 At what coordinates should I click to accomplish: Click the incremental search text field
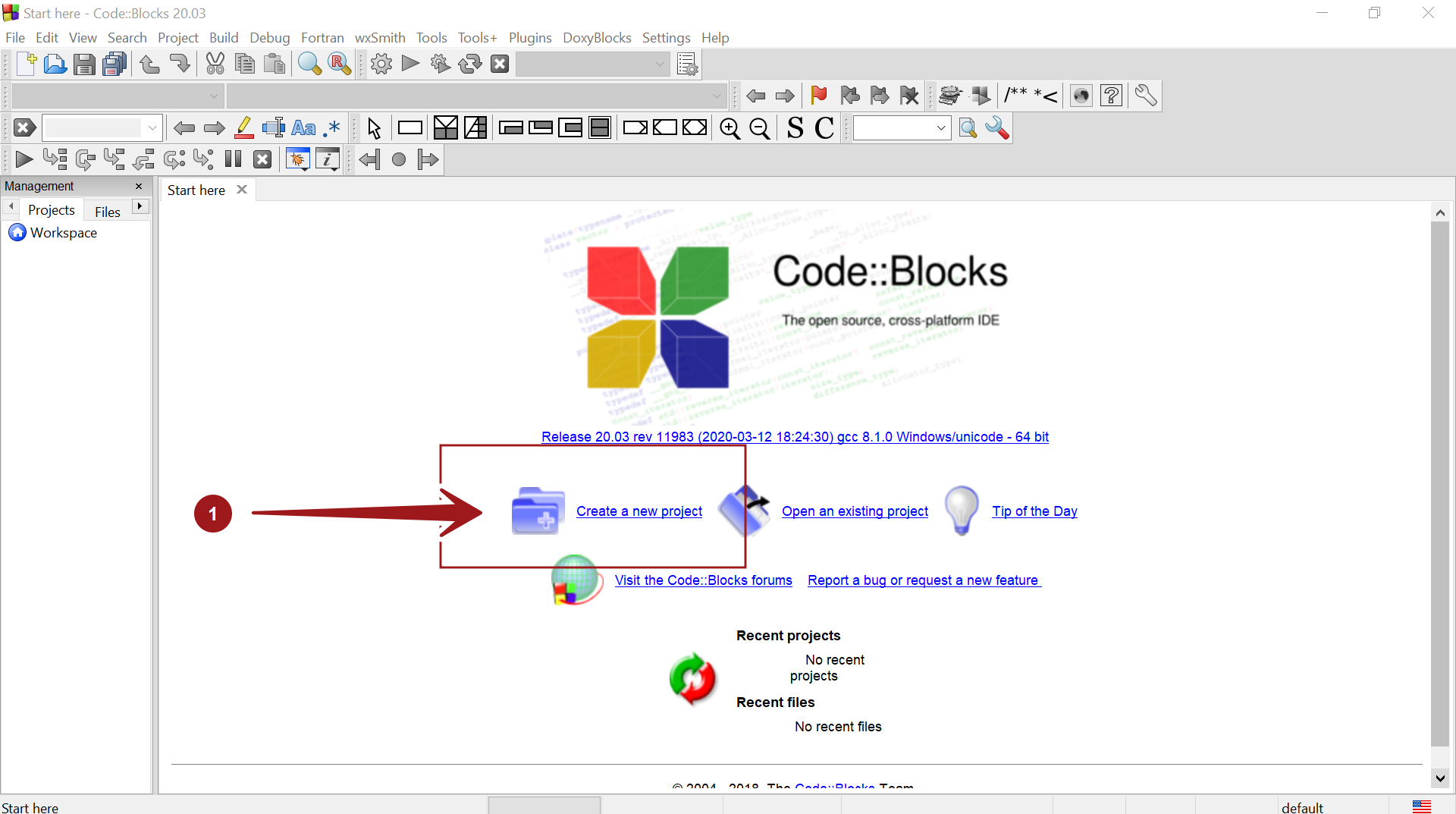[x=93, y=128]
